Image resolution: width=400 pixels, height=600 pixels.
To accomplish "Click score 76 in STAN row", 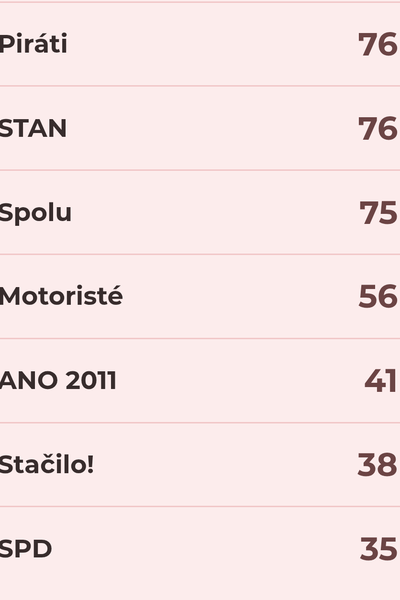I will pyautogui.click(x=377, y=129).
